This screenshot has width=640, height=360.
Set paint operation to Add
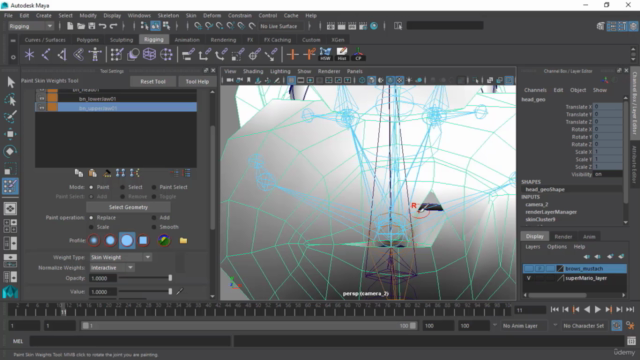(154, 218)
